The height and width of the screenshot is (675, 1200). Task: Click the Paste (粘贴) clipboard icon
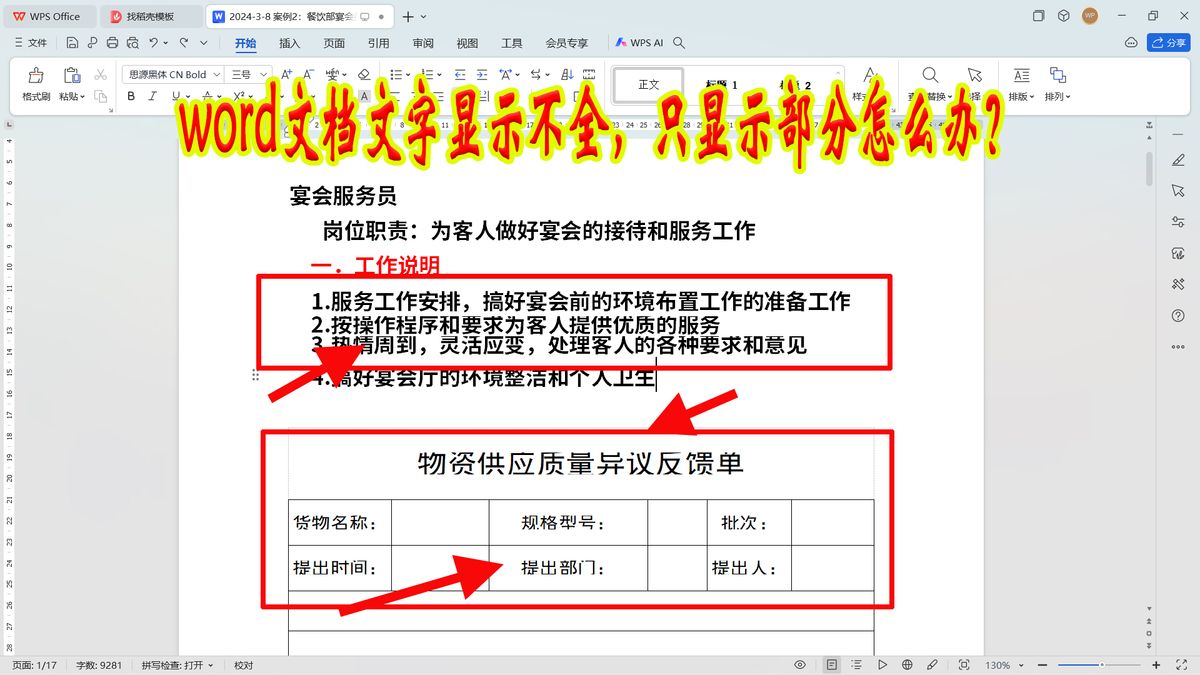[72, 75]
